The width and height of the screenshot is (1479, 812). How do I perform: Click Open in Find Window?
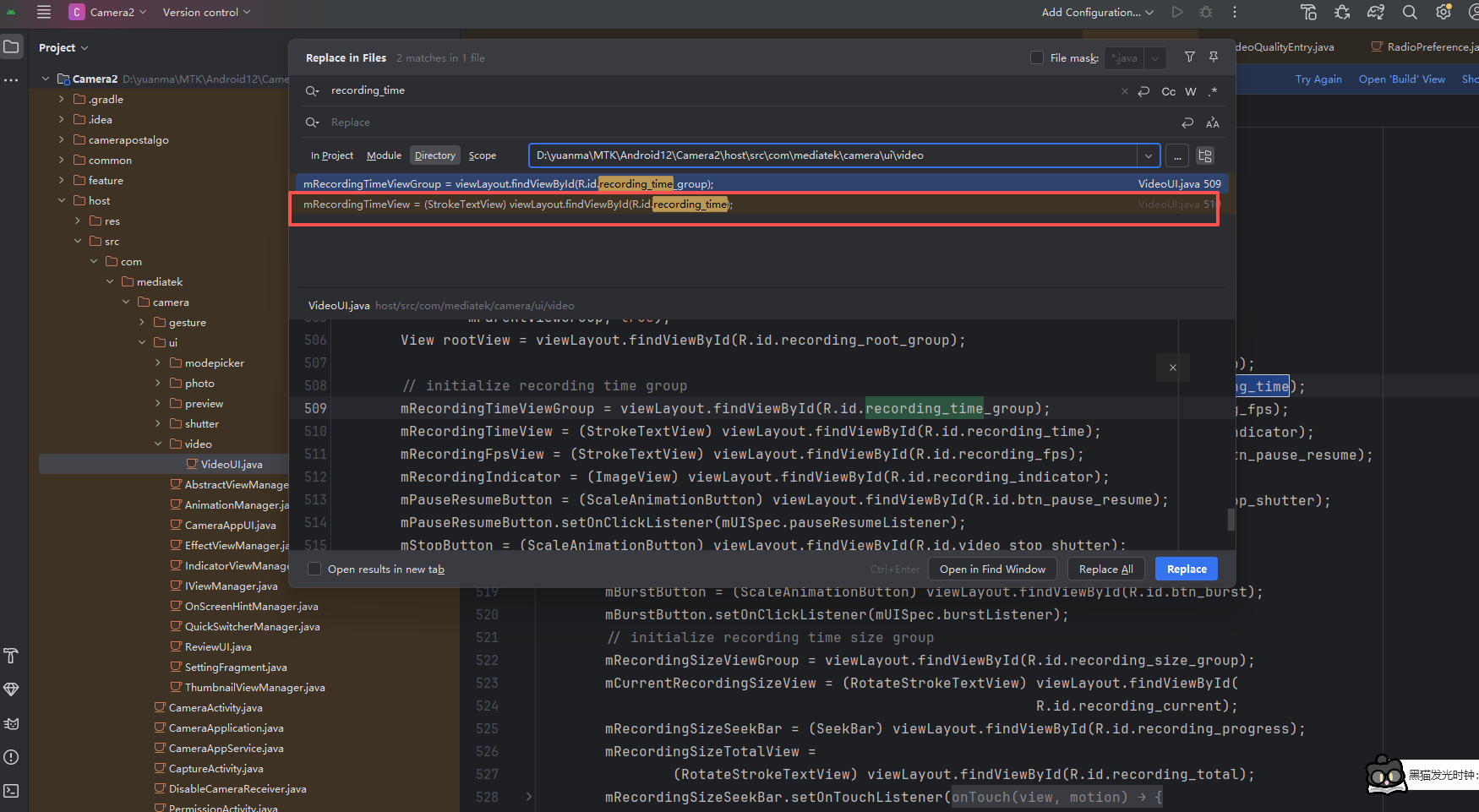[992, 569]
